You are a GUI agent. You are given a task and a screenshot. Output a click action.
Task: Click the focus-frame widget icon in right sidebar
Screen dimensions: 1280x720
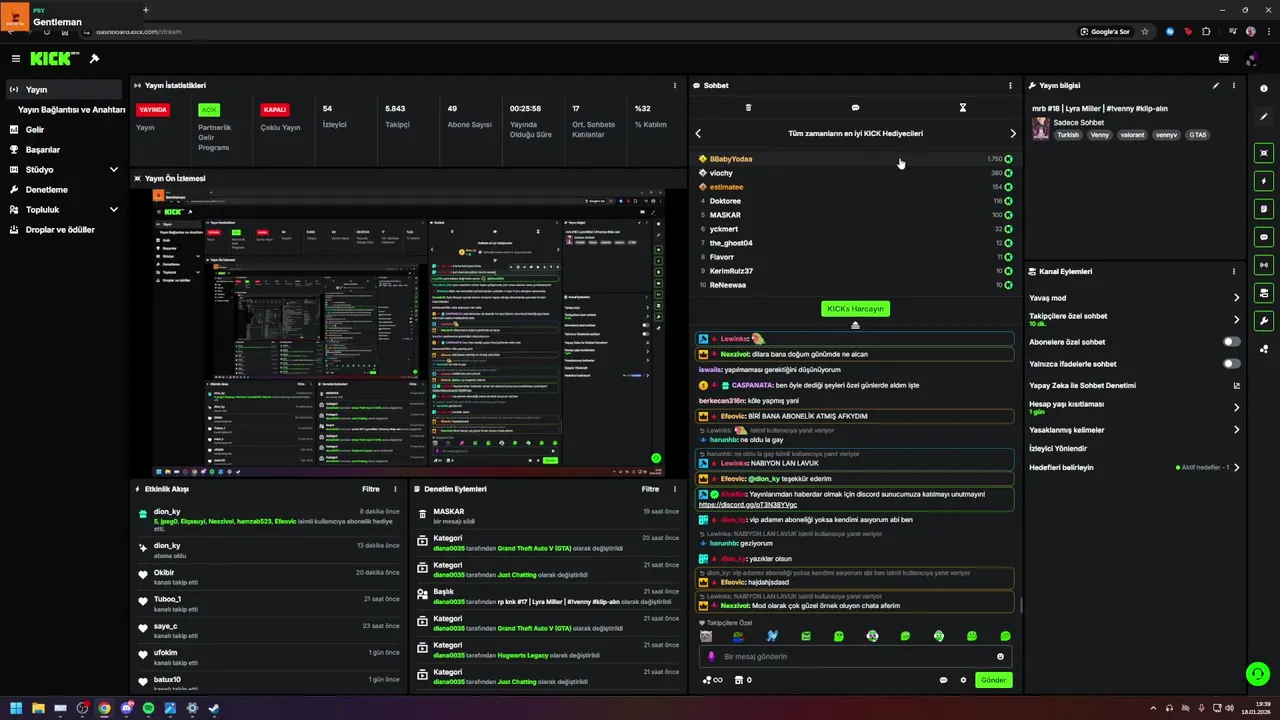coord(1264,153)
